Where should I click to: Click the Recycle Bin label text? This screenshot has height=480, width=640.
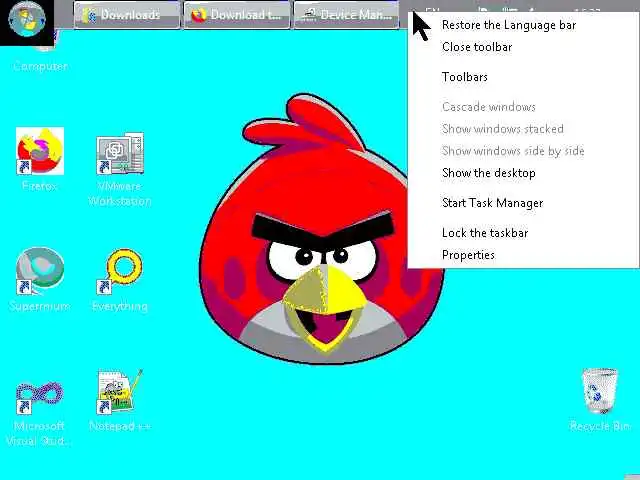click(600, 426)
